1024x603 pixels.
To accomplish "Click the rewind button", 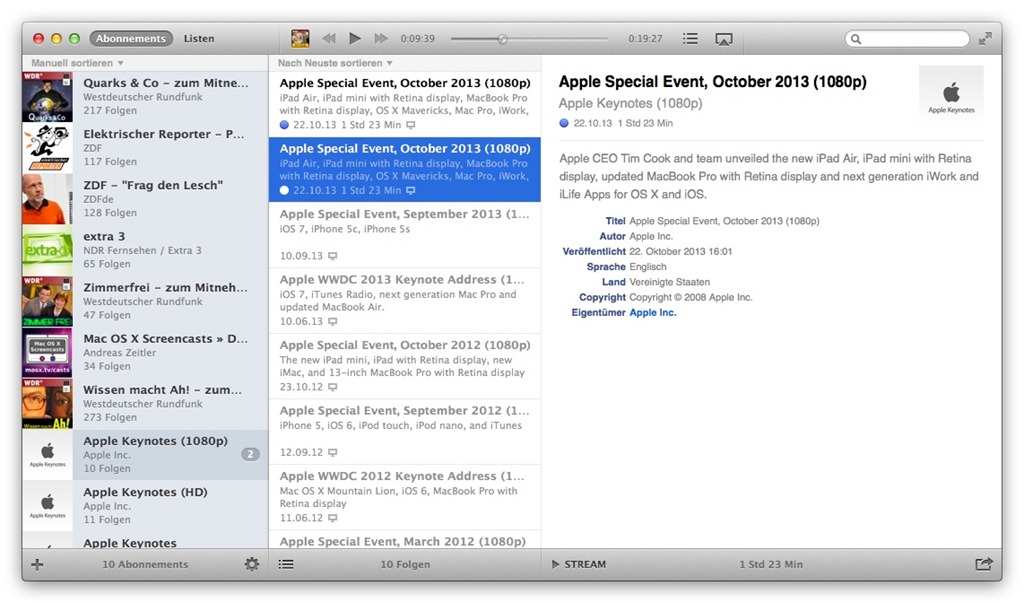I will pyautogui.click(x=328, y=39).
